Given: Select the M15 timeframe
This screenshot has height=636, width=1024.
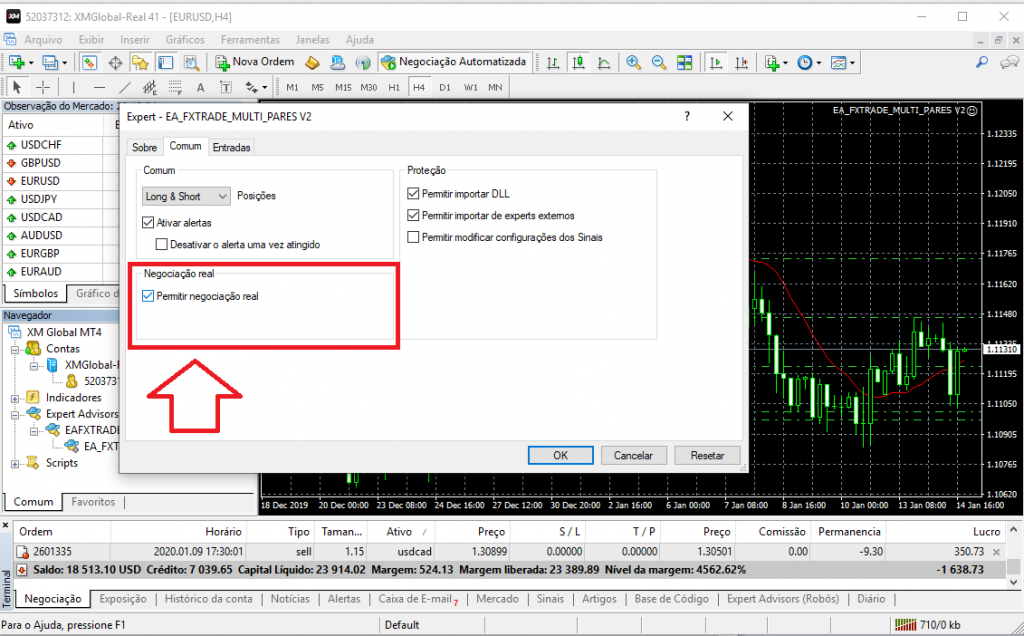Looking at the screenshot, I should pyautogui.click(x=343, y=87).
